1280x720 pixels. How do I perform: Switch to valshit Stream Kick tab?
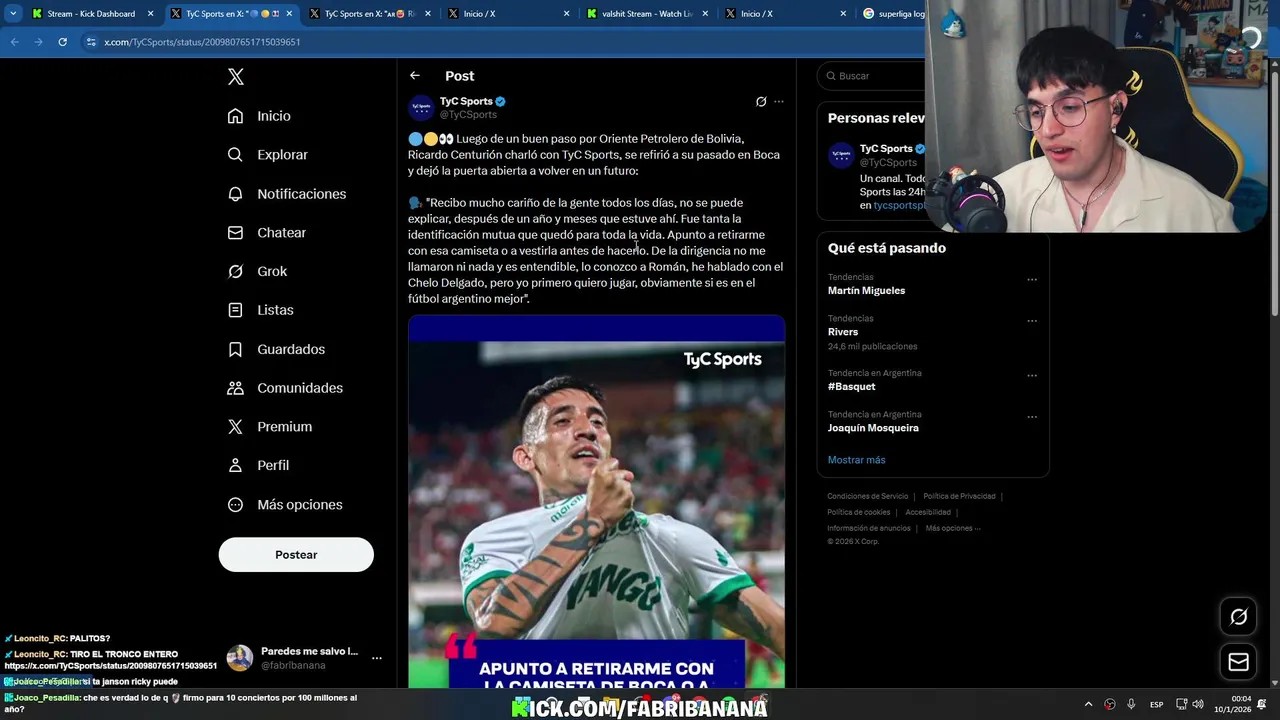[647, 14]
